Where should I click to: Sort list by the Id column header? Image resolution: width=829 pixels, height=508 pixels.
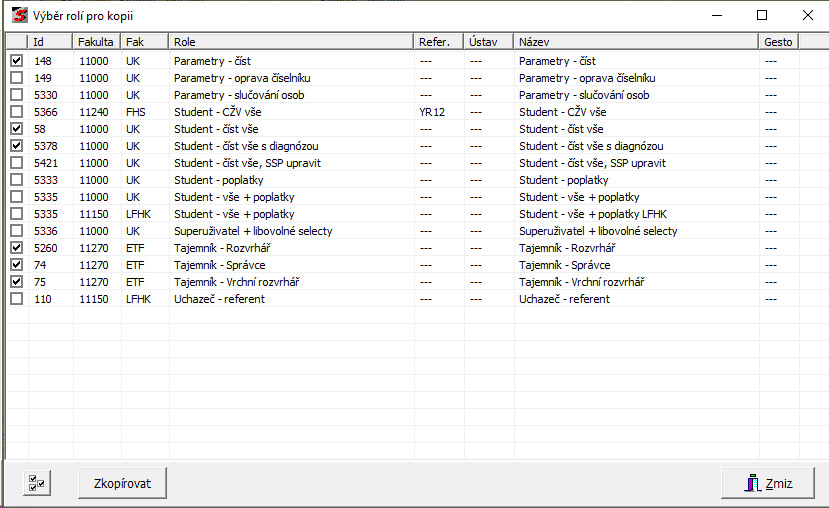pos(50,42)
